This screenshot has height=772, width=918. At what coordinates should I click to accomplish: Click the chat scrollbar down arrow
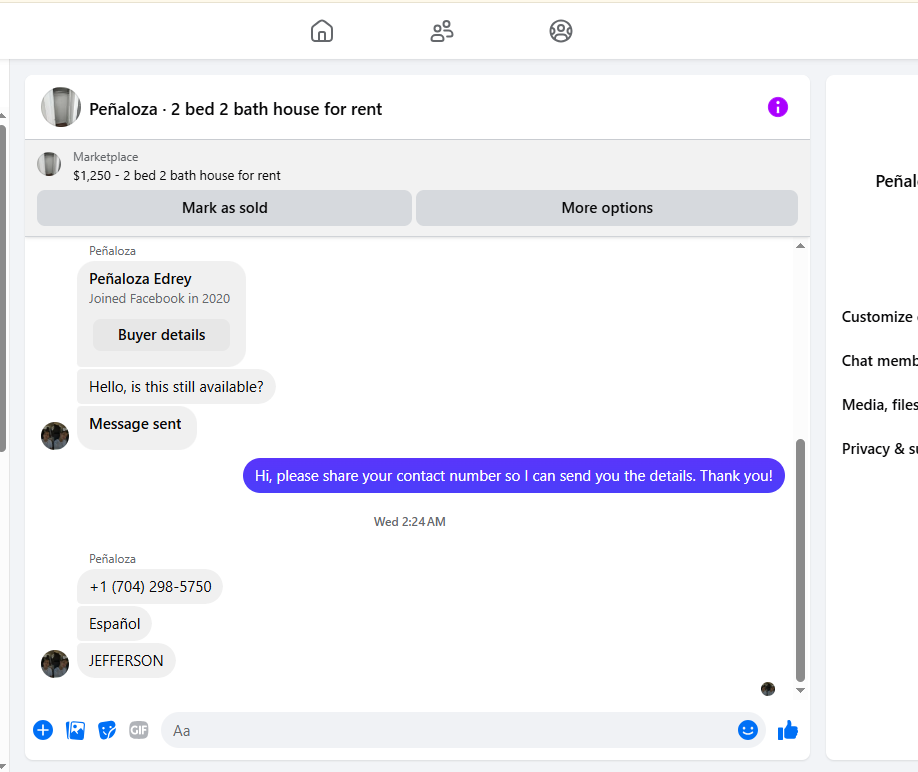pyautogui.click(x=800, y=691)
